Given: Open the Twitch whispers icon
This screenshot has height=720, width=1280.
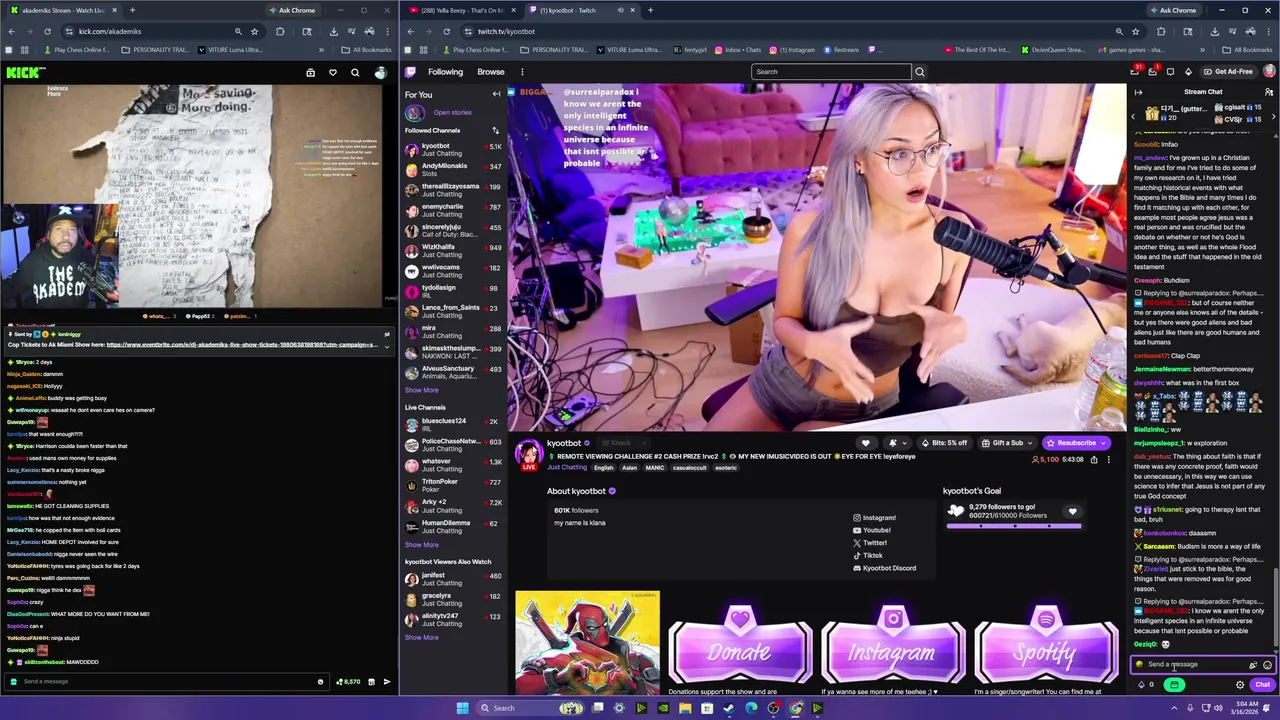Looking at the screenshot, I should click(1170, 72).
